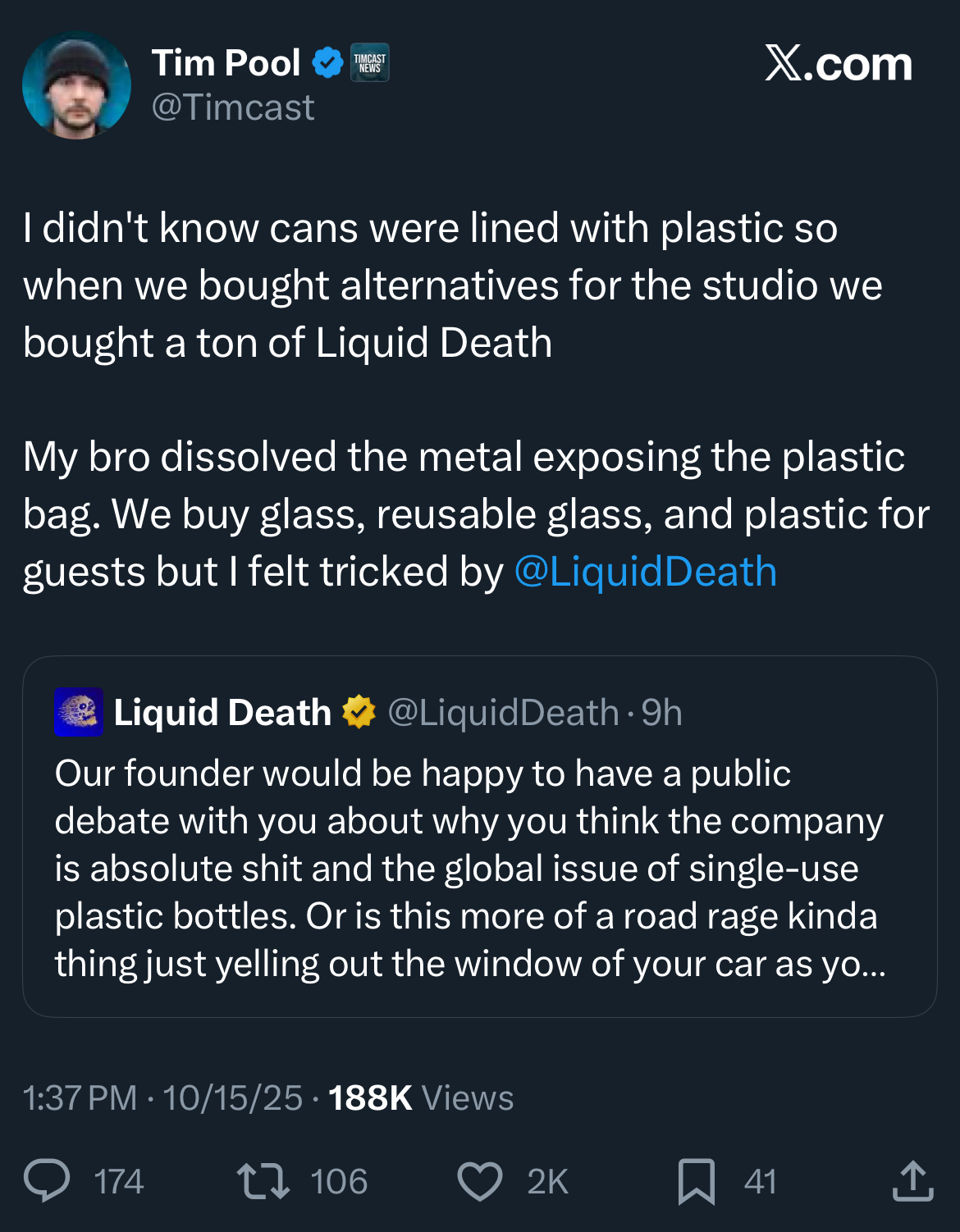Click Liquid Death's gold verified badge

pyautogui.click(x=359, y=712)
